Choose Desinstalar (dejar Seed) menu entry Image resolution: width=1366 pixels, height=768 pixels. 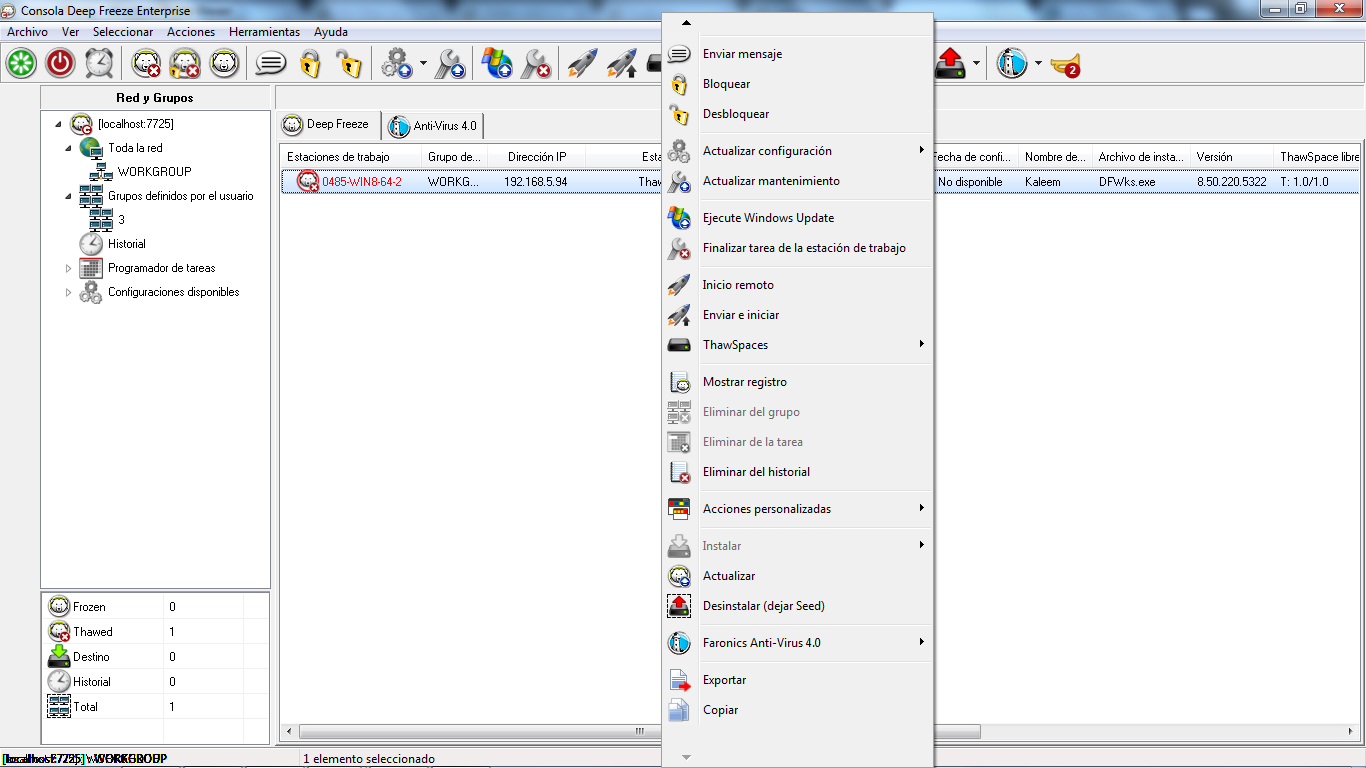pyautogui.click(x=797, y=606)
